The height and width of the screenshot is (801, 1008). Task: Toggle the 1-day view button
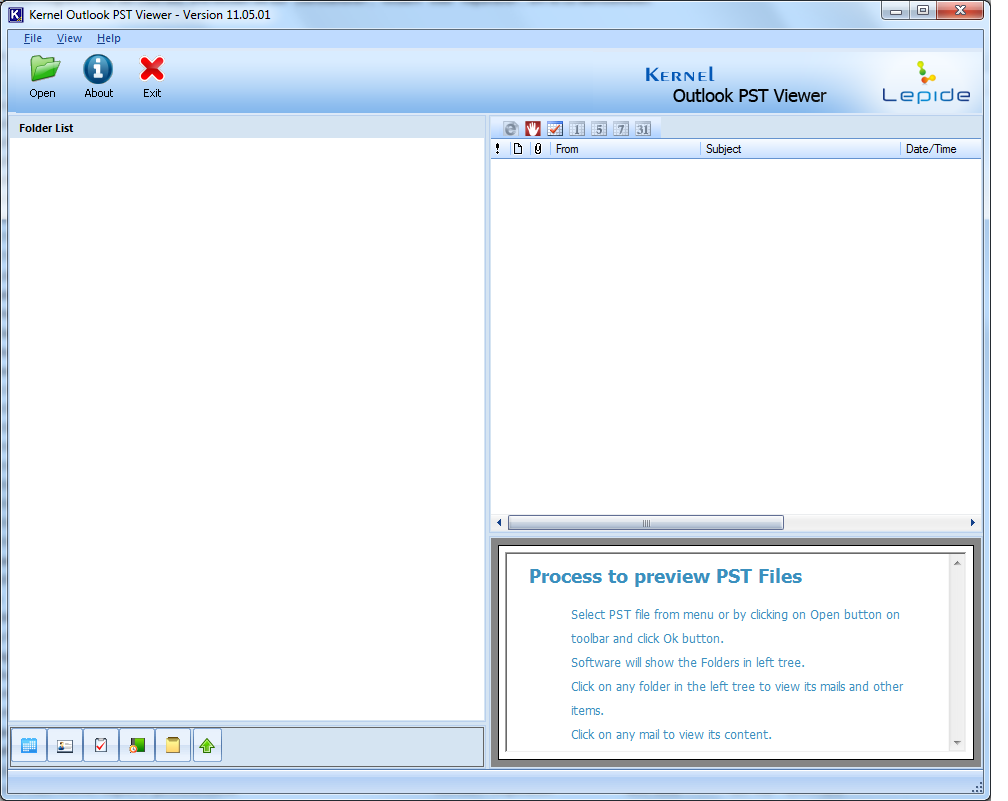pyautogui.click(x=577, y=129)
